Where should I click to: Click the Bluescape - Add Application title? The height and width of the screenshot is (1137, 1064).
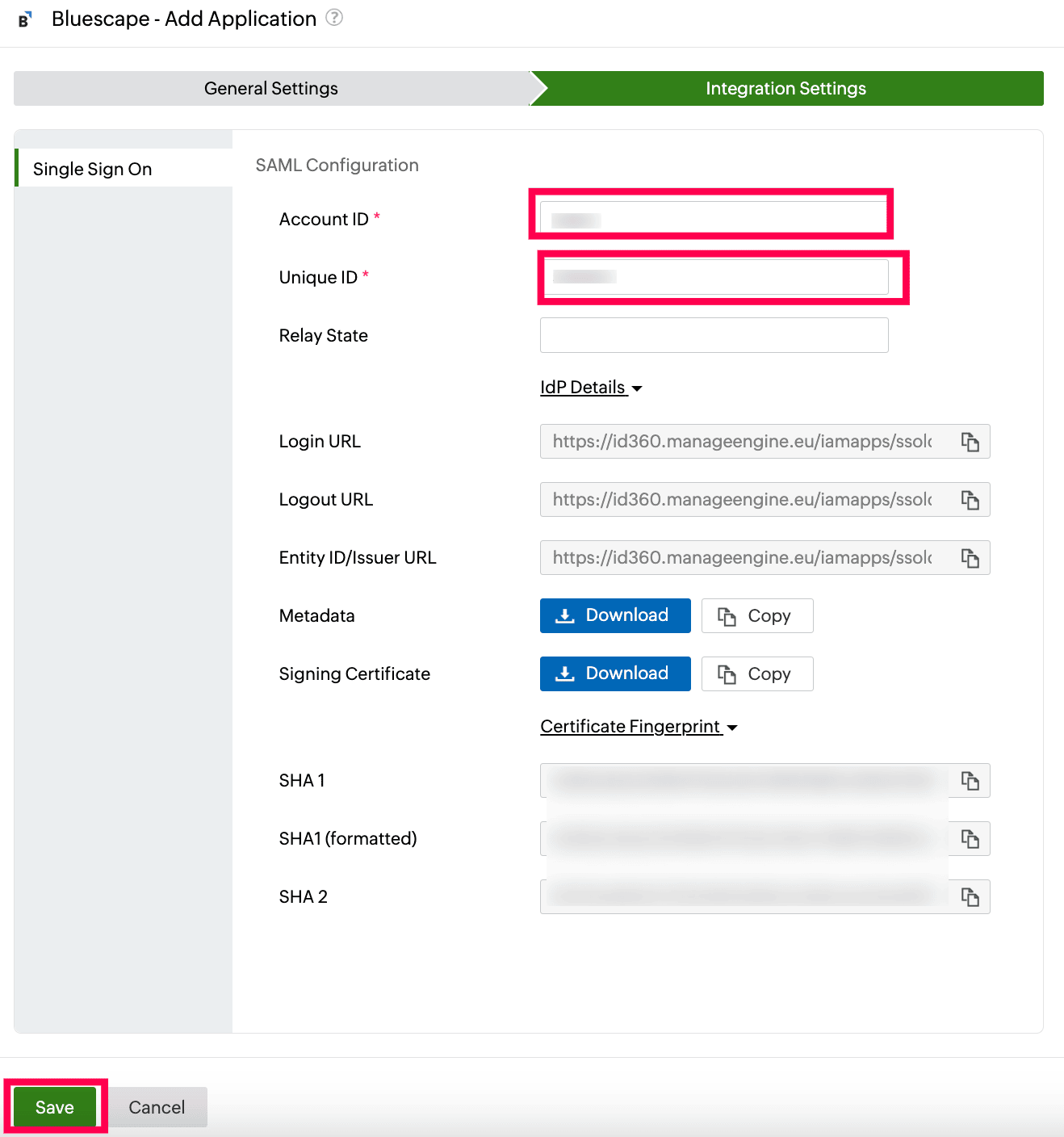click(184, 19)
